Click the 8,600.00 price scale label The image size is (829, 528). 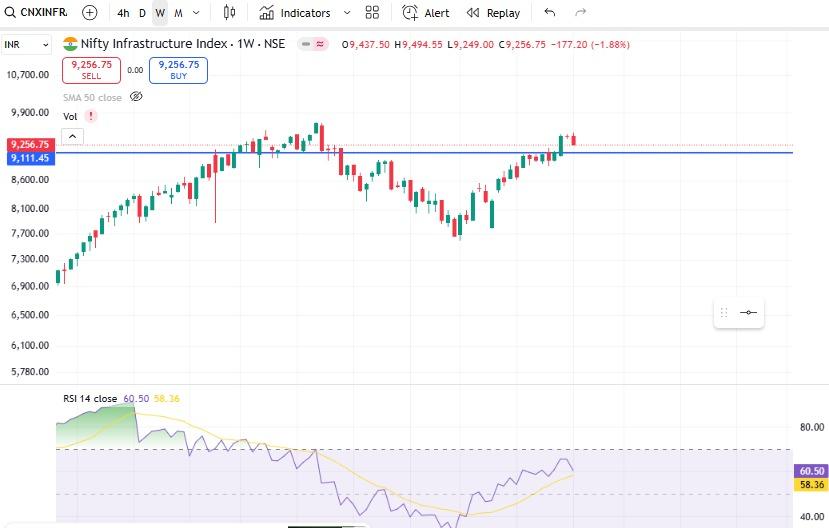[30, 180]
